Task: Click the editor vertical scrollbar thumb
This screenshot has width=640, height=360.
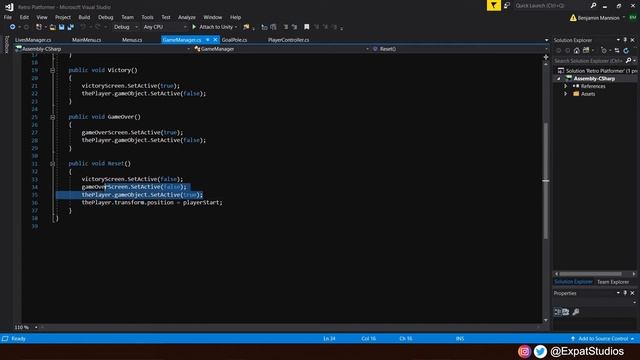Action: [x=546, y=181]
